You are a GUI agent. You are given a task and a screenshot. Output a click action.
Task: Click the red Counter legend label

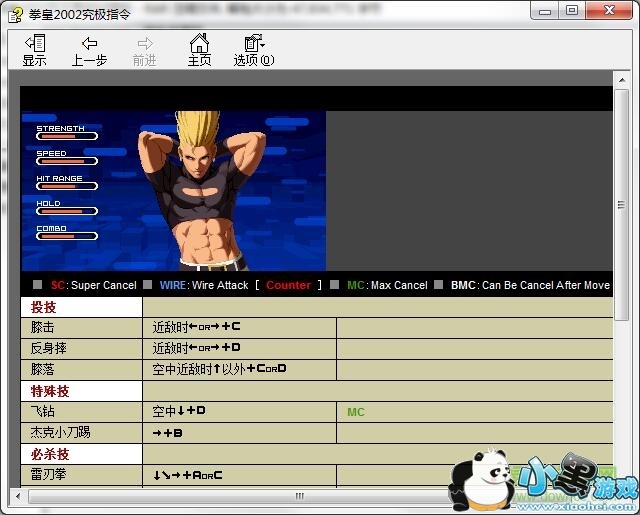coord(288,285)
